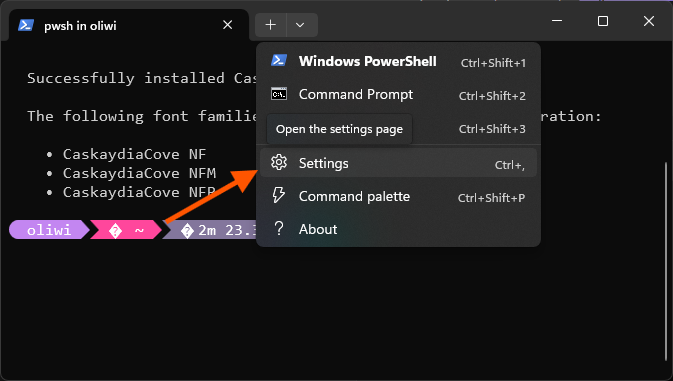
Task: Click the Ctrl+Shift+3 profile entry
Action: tap(398, 128)
